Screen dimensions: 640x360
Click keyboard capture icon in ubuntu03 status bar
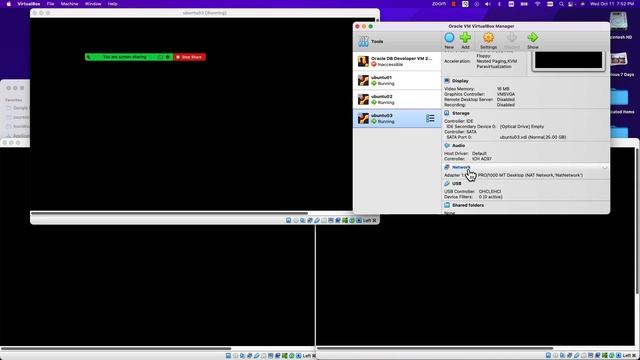click(x=359, y=220)
